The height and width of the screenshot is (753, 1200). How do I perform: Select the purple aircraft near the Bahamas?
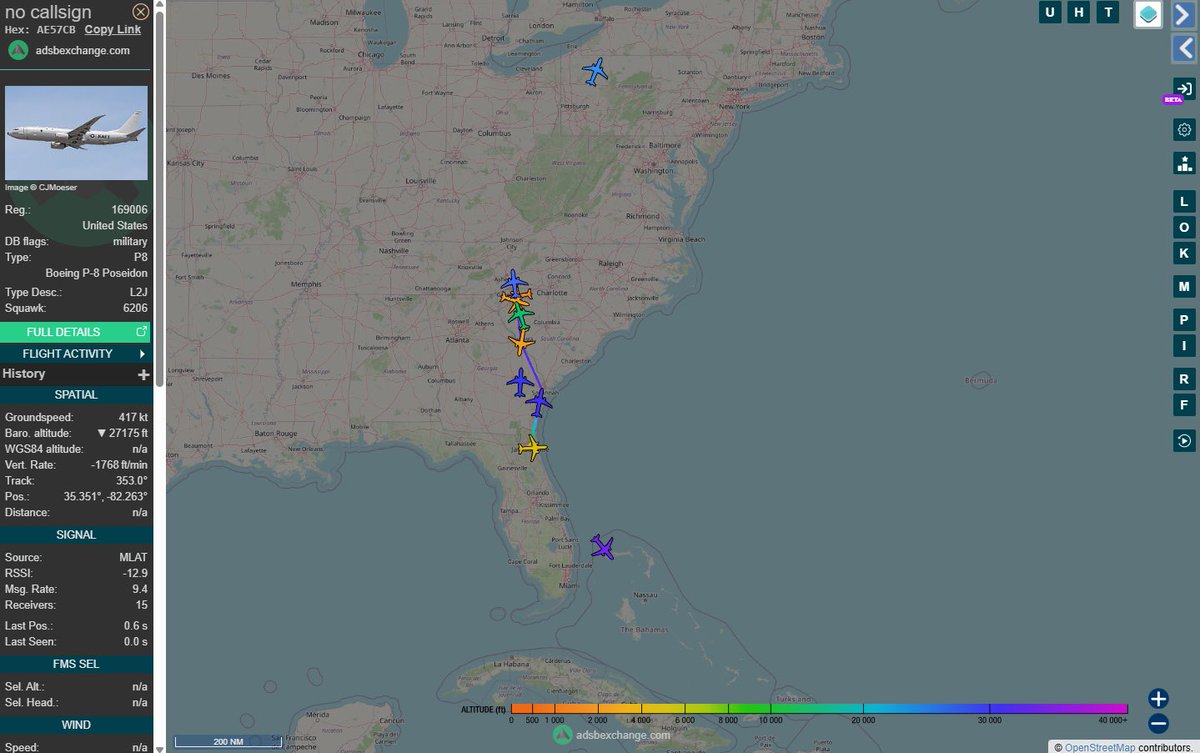coord(602,547)
